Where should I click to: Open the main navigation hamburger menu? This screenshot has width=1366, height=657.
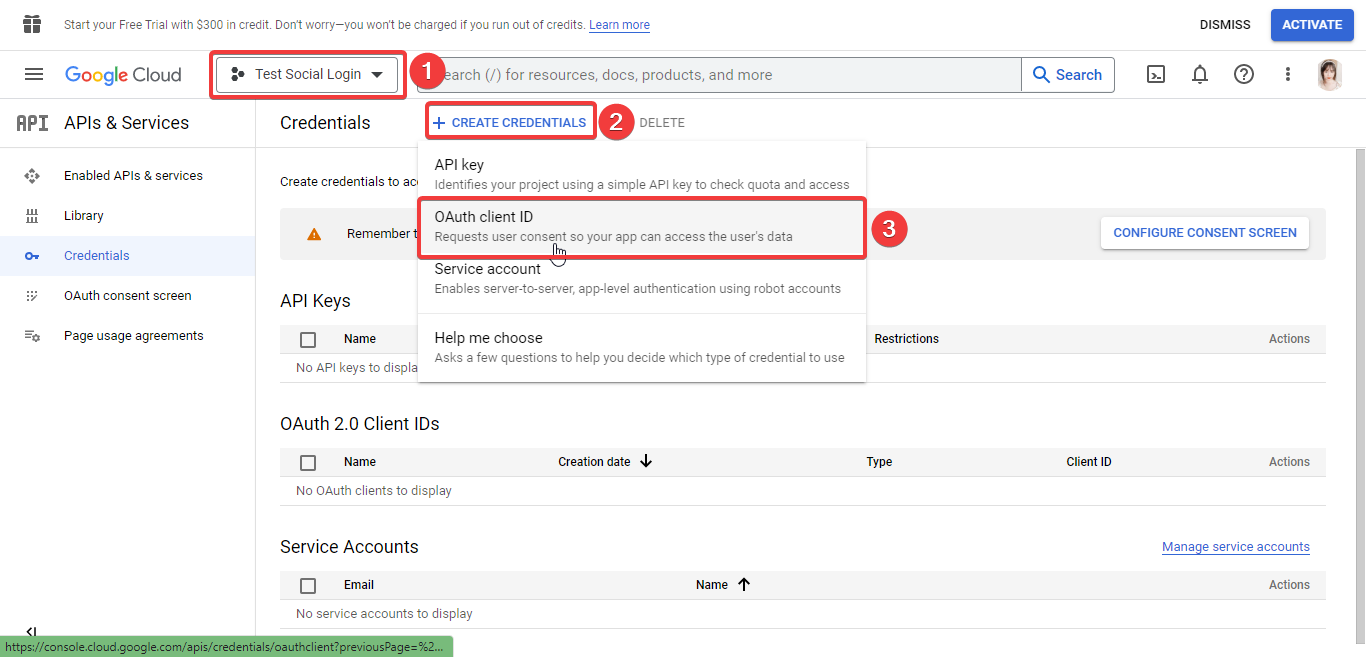pos(34,74)
